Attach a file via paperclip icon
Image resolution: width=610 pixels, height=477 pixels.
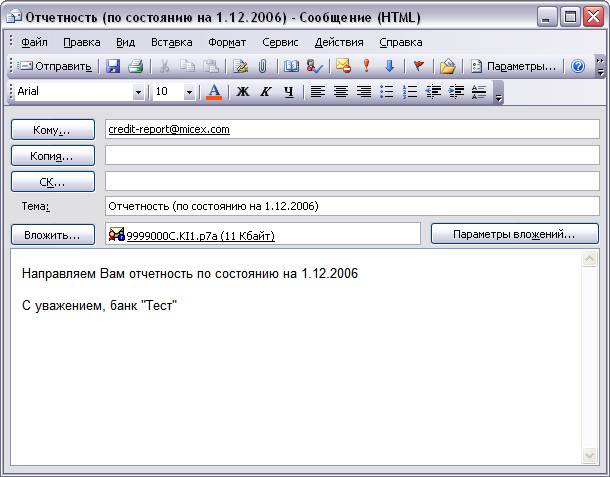click(263, 66)
